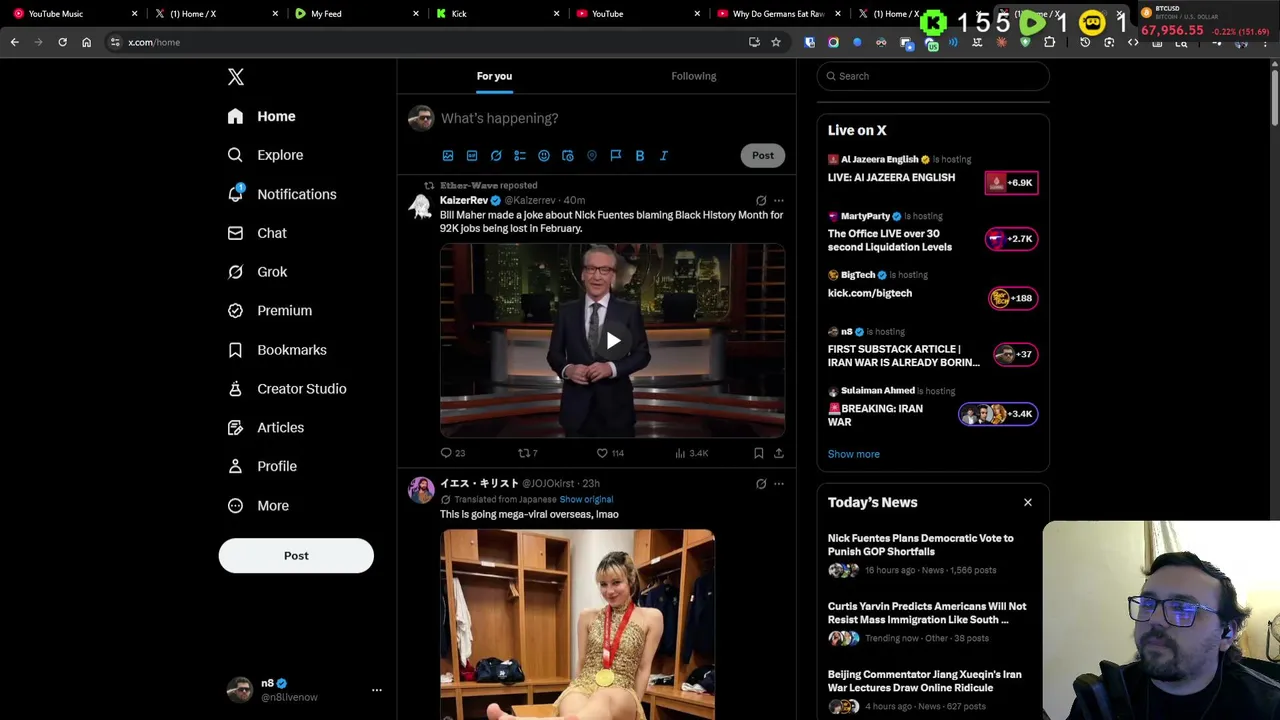Open Creator Studio
This screenshot has height=720, width=1280.
point(286,389)
